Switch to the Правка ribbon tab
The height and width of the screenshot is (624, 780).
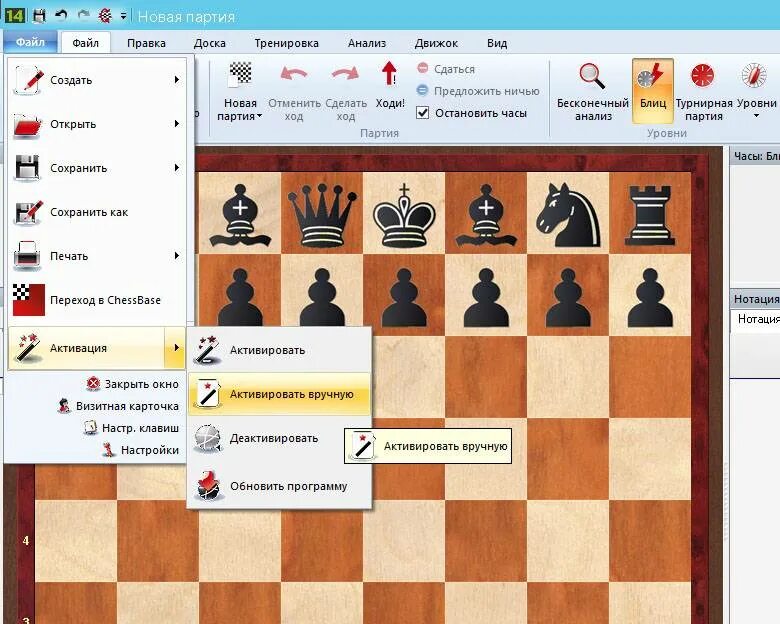146,43
